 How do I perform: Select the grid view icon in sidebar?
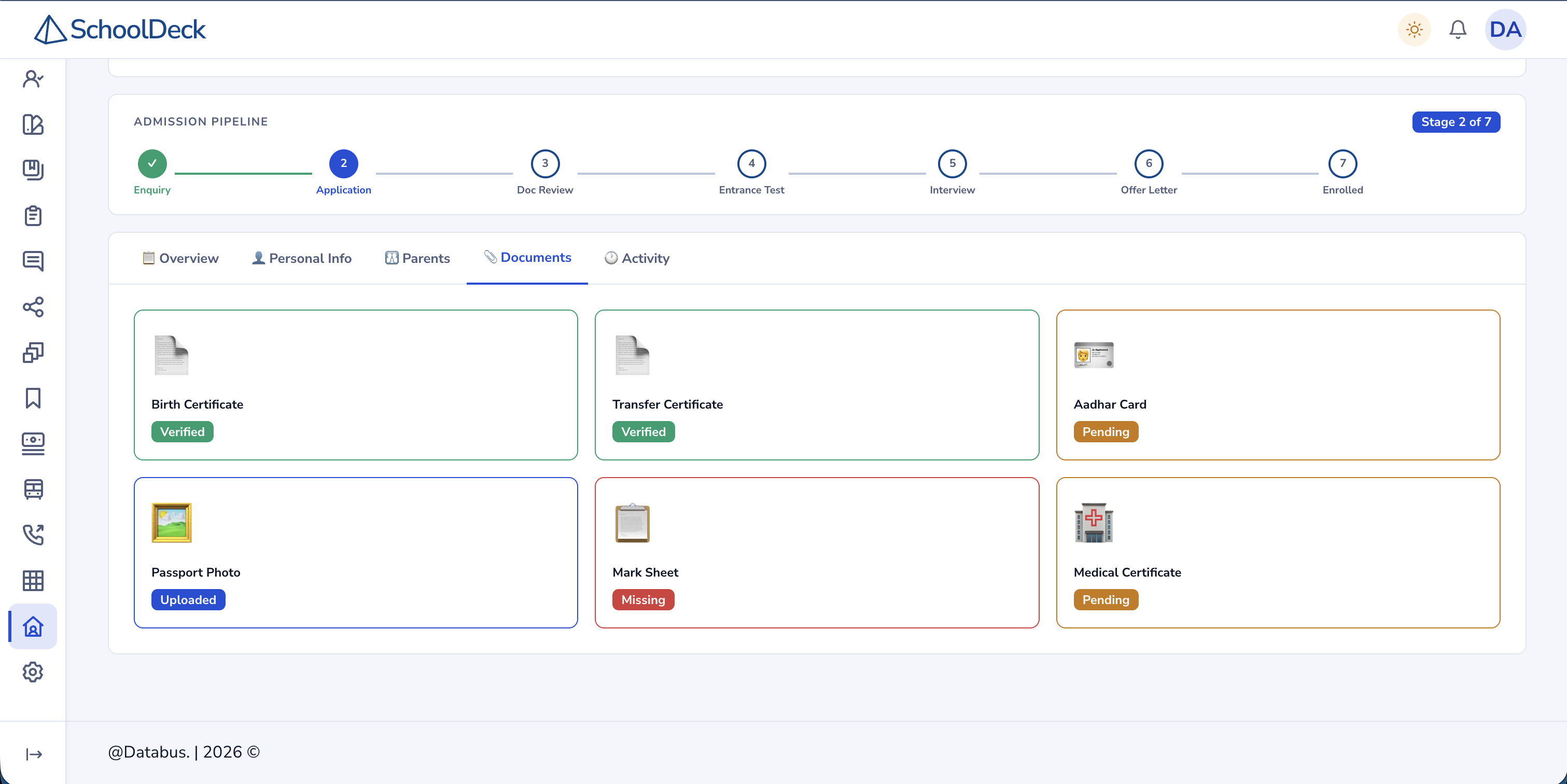(x=32, y=581)
